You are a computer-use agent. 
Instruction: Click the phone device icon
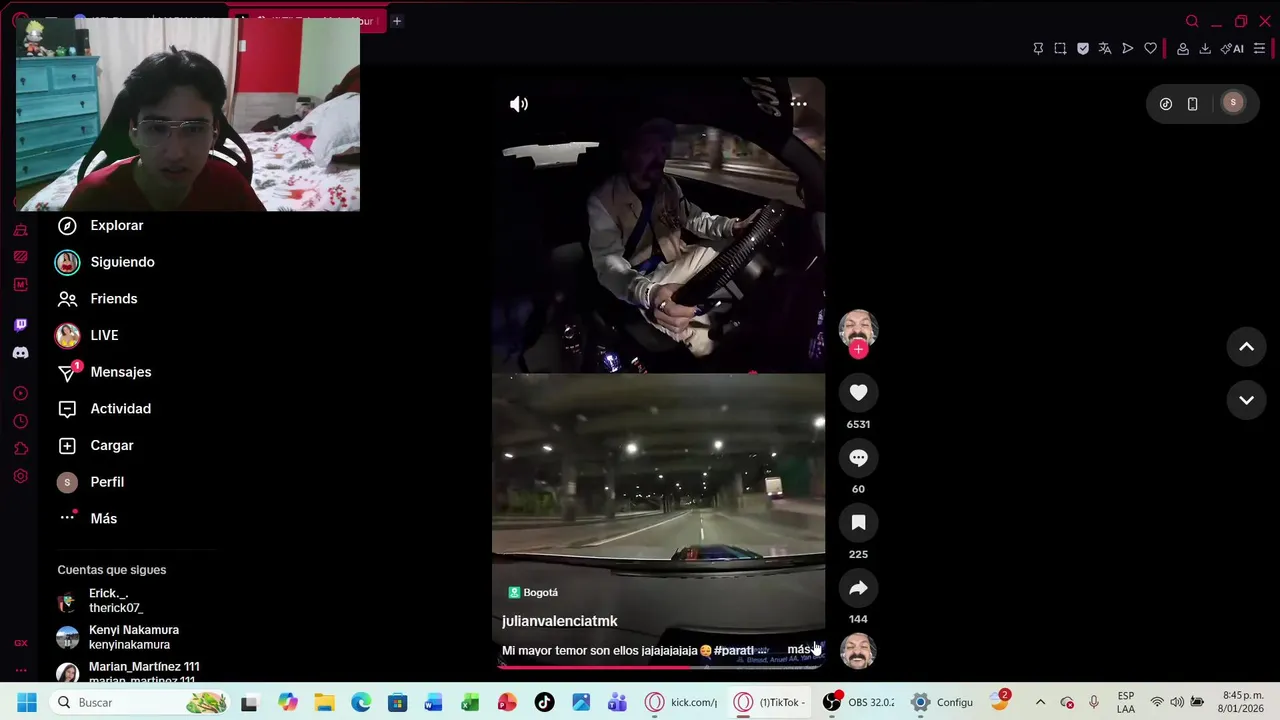pos(1192,104)
